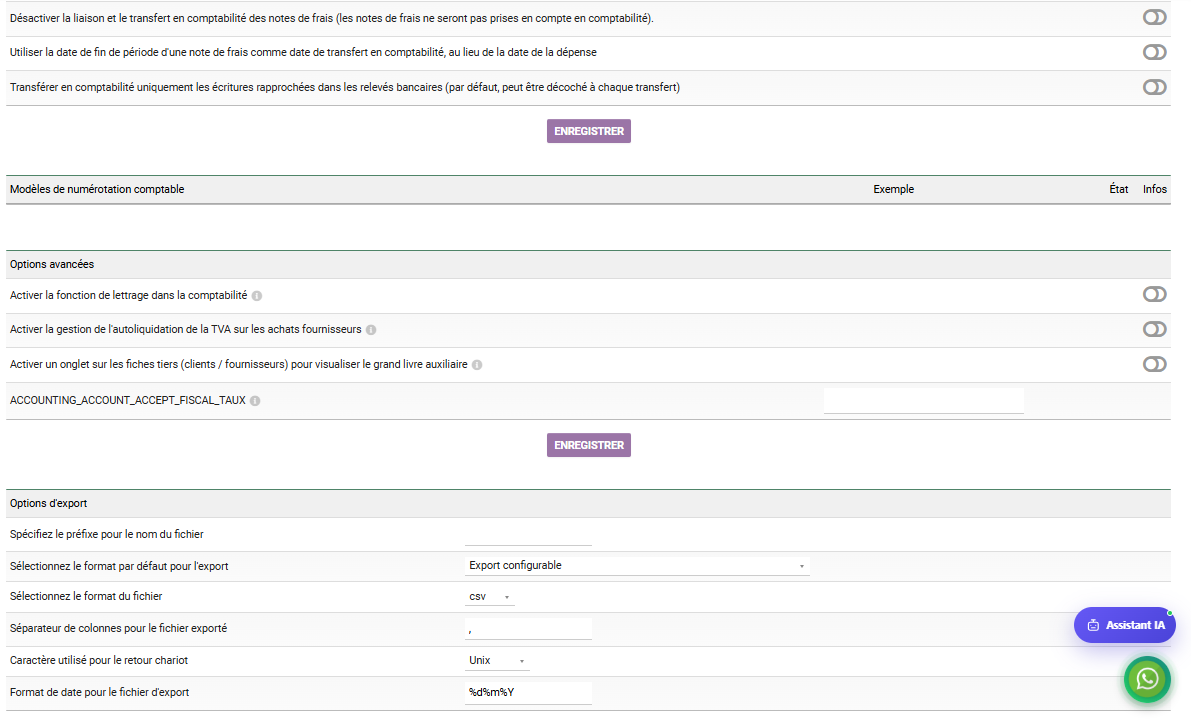Open the default export format dropdown
This screenshot has height=719, width=1191.
(x=637, y=566)
